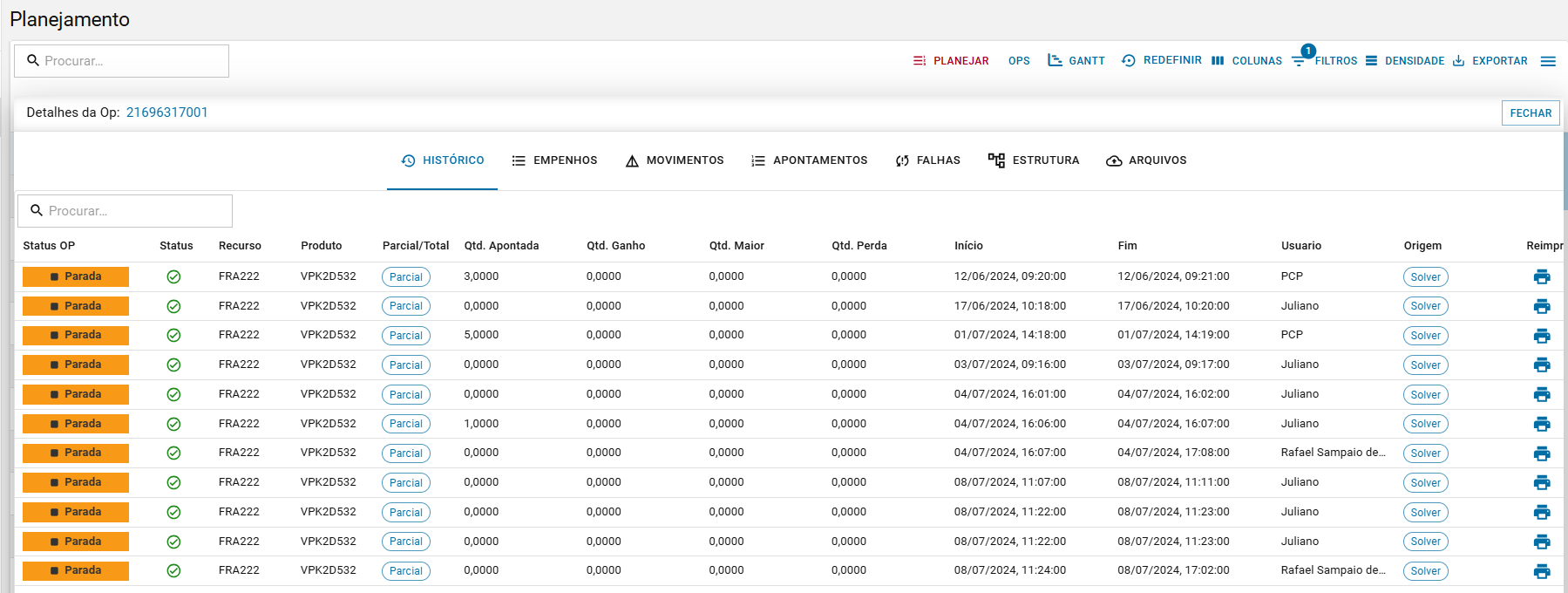Switch to the Apontamentos tab

point(810,160)
